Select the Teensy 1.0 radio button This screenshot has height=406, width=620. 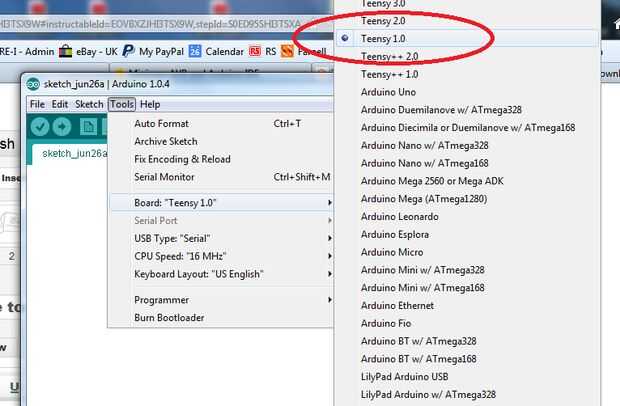pyautogui.click(x=345, y=38)
